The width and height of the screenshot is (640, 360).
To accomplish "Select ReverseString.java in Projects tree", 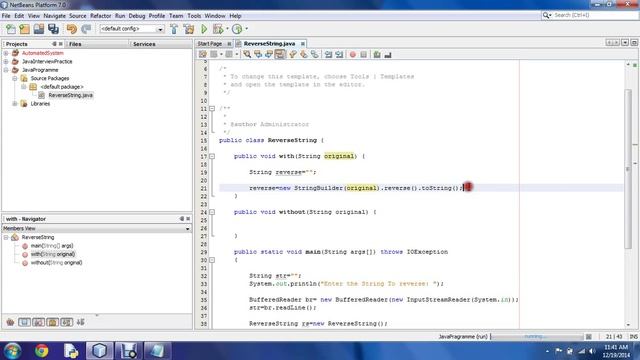I will pyautogui.click(x=70, y=95).
